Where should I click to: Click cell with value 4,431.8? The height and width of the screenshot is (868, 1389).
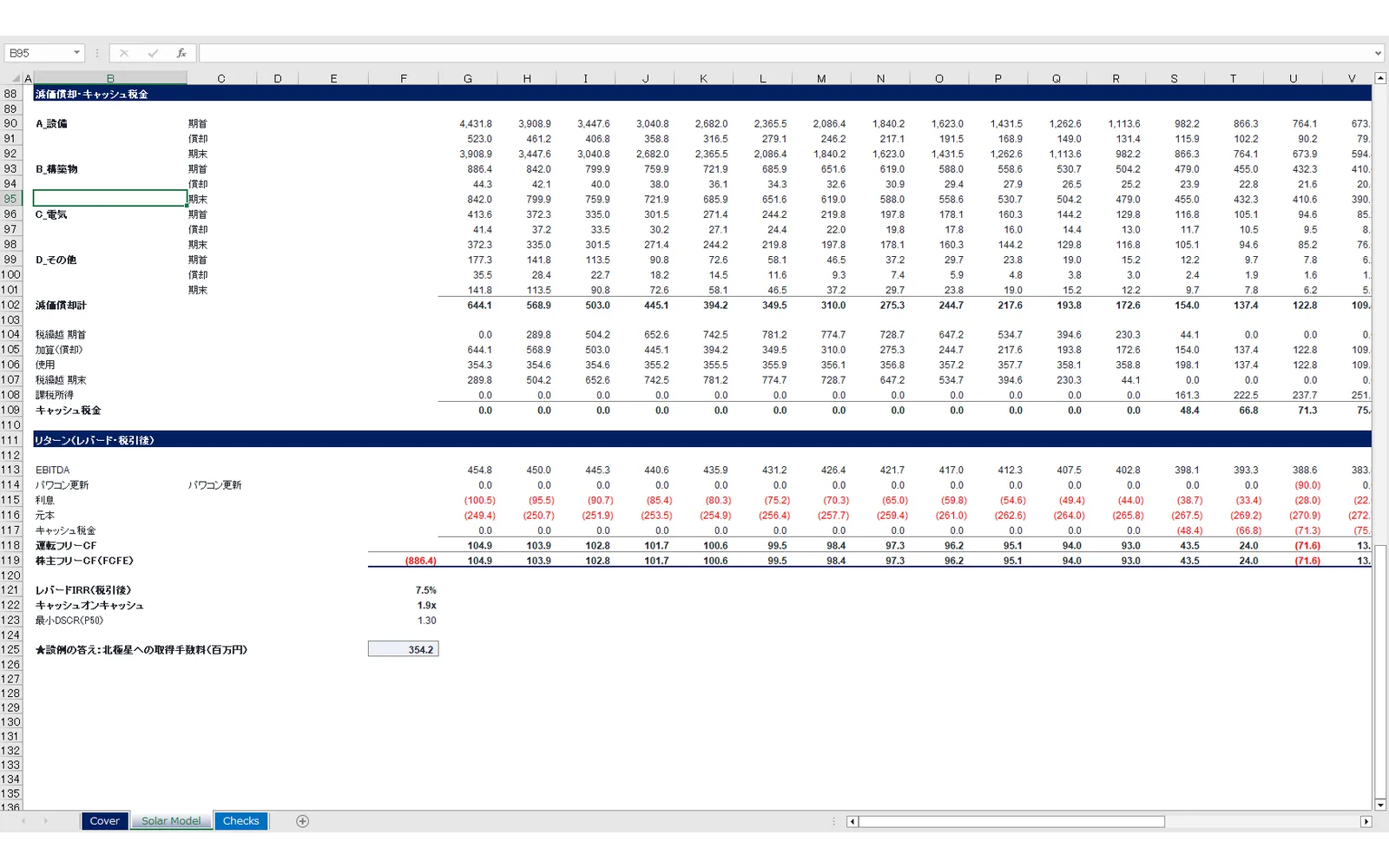476,124
